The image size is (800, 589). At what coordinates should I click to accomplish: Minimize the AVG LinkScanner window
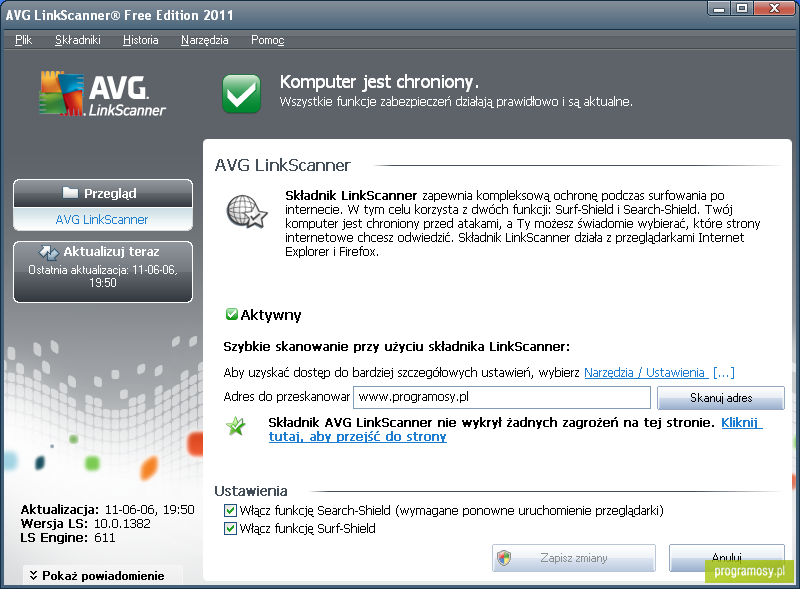(719, 9)
